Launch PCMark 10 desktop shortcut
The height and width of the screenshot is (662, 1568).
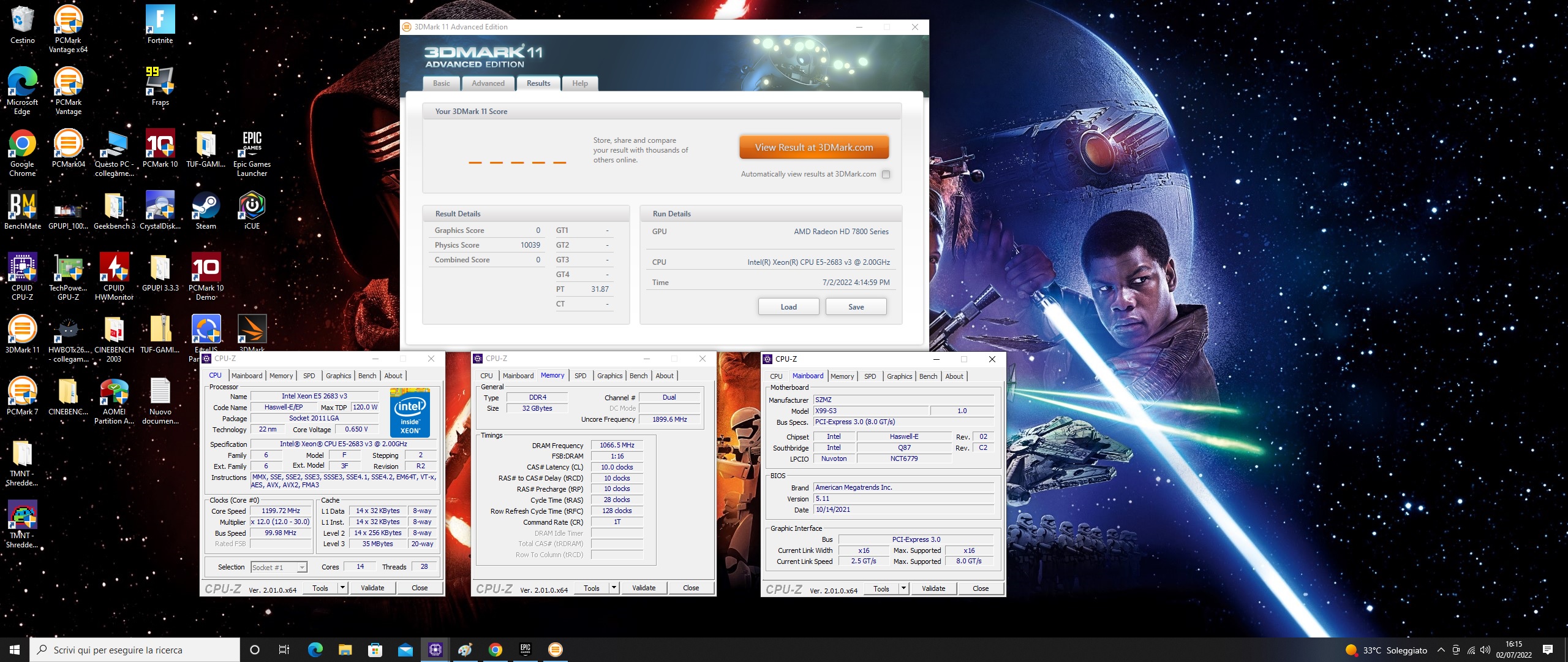pyautogui.click(x=160, y=148)
